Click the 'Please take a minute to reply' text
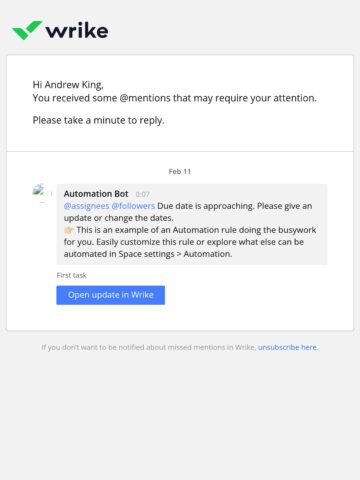Screen dimensions: 360x480 coord(99,120)
